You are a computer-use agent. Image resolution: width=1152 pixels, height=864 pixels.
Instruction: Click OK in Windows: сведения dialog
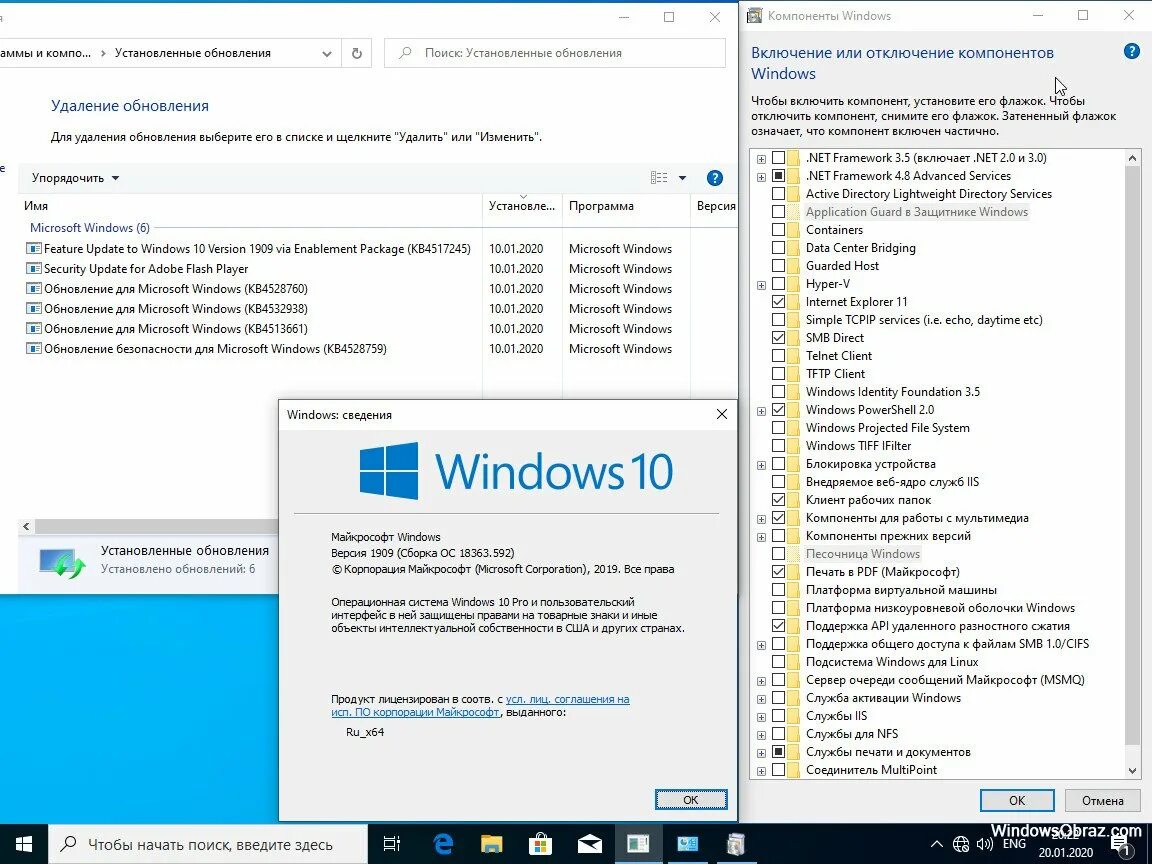pos(691,799)
